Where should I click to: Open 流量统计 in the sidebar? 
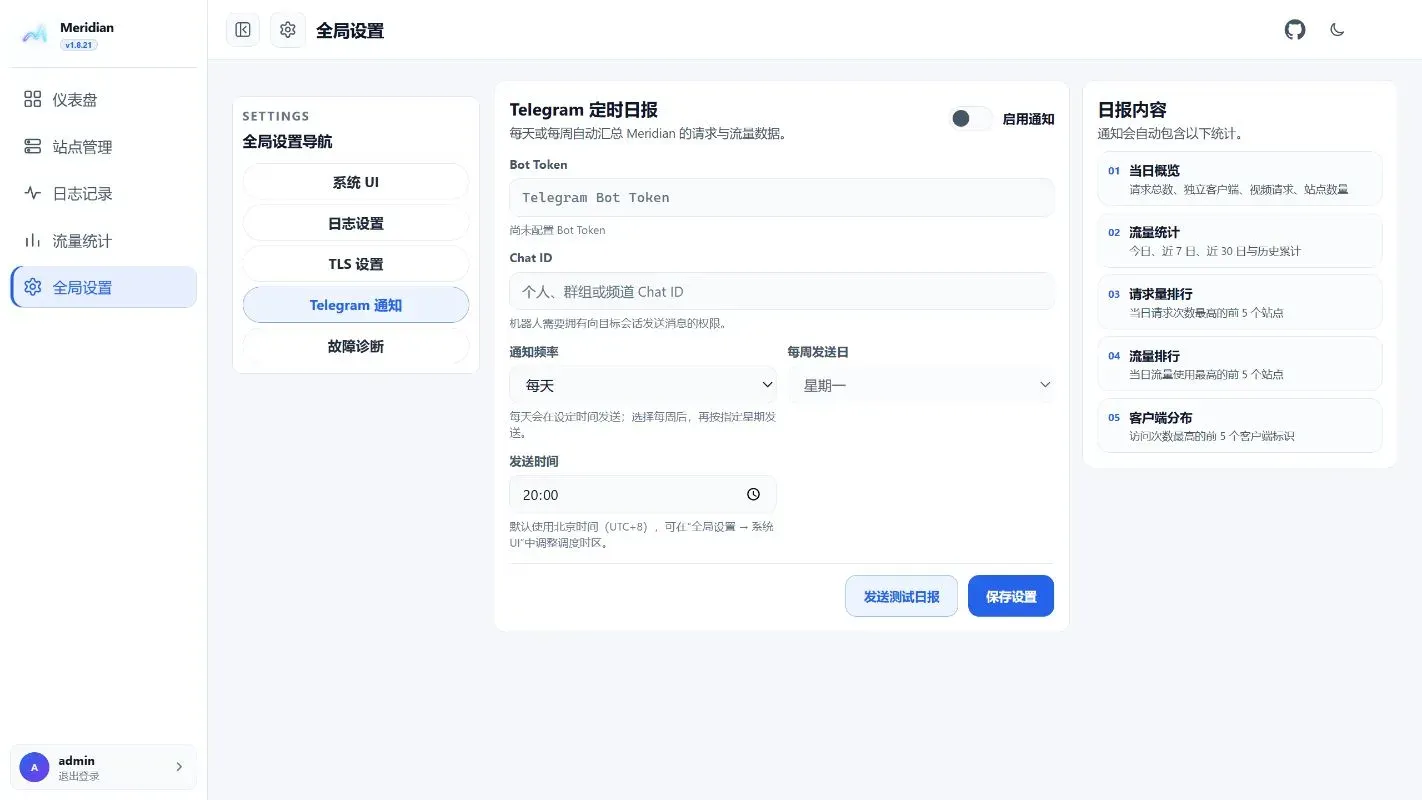(x=104, y=241)
